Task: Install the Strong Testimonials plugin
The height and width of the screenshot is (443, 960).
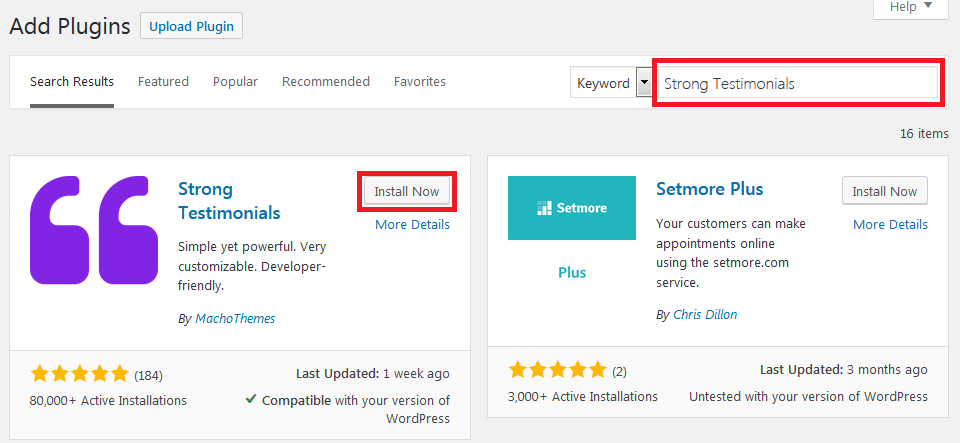Action: [406, 191]
